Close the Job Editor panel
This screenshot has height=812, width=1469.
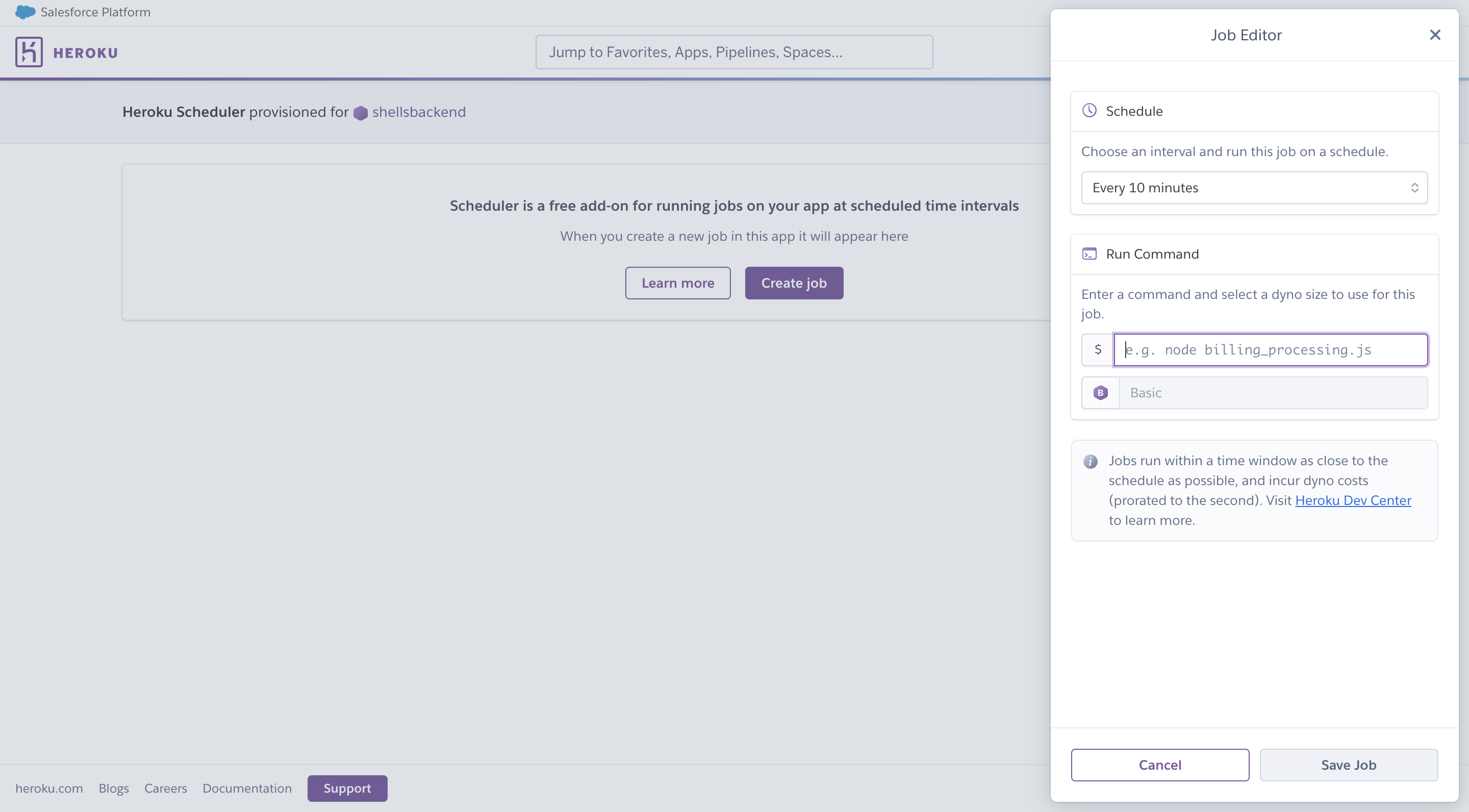(1435, 35)
